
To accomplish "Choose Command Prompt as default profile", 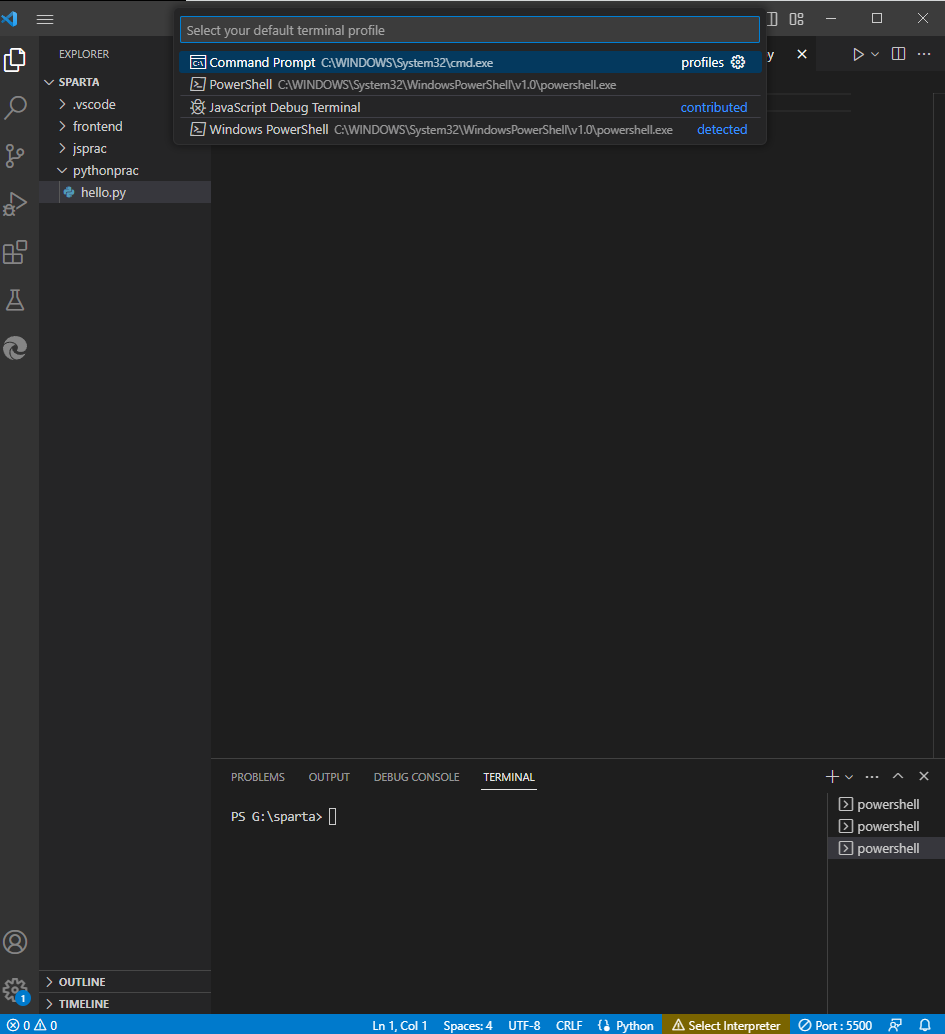I will tap(470, 62).
